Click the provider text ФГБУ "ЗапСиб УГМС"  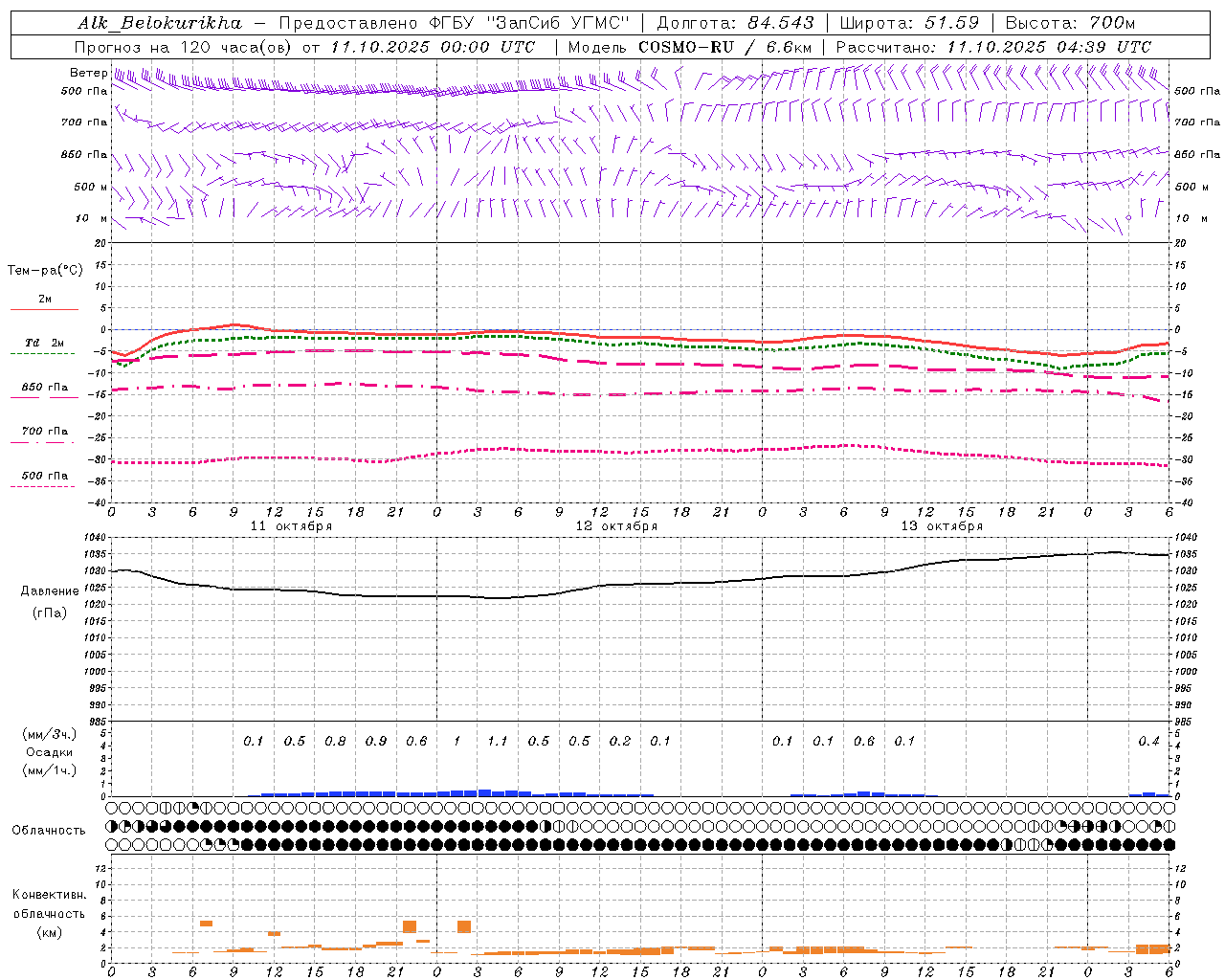pyautogui.click(x=529, y=23)
